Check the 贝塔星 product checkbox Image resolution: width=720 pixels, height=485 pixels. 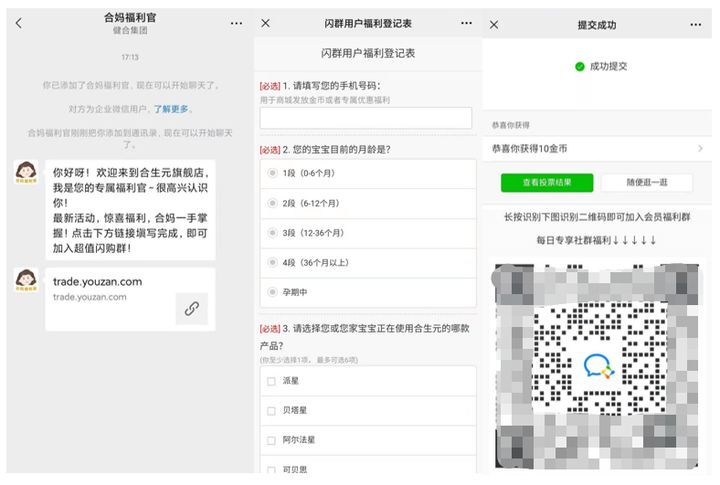click(271, 411)
